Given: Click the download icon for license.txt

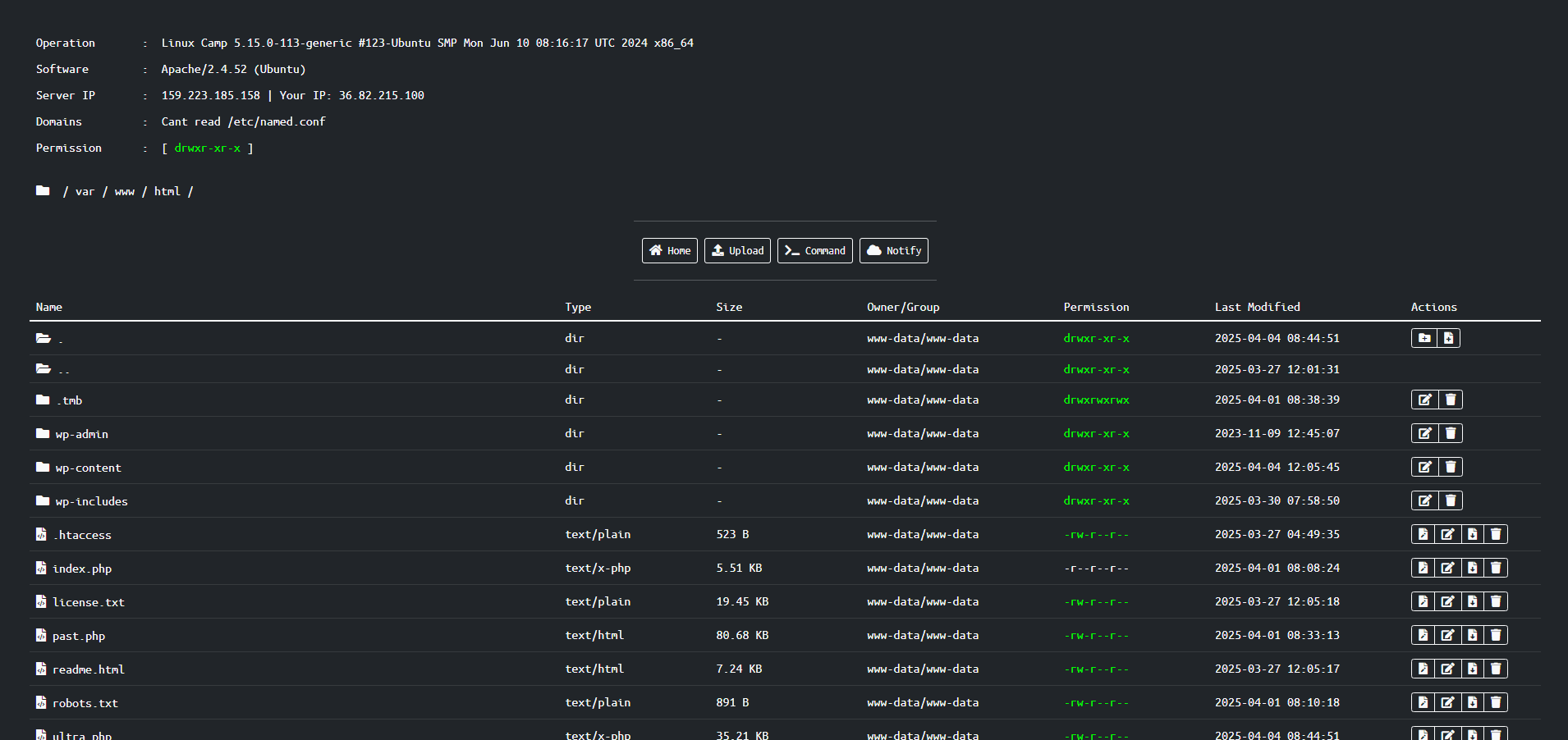Looking at the screenshot, I should click(1472, 601).
